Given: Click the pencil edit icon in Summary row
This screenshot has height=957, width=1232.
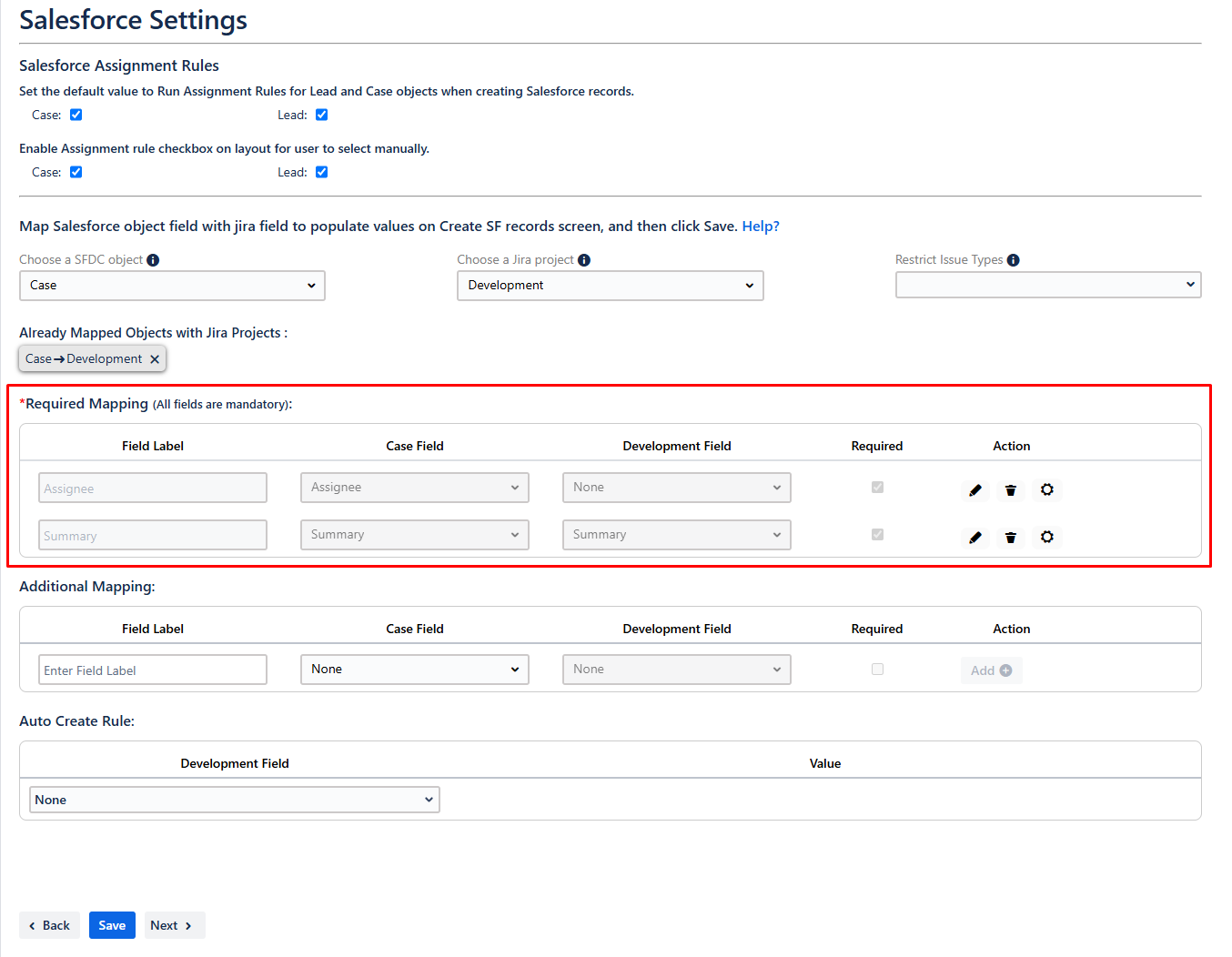Looking at the screenshot, I should pos(975,538).
